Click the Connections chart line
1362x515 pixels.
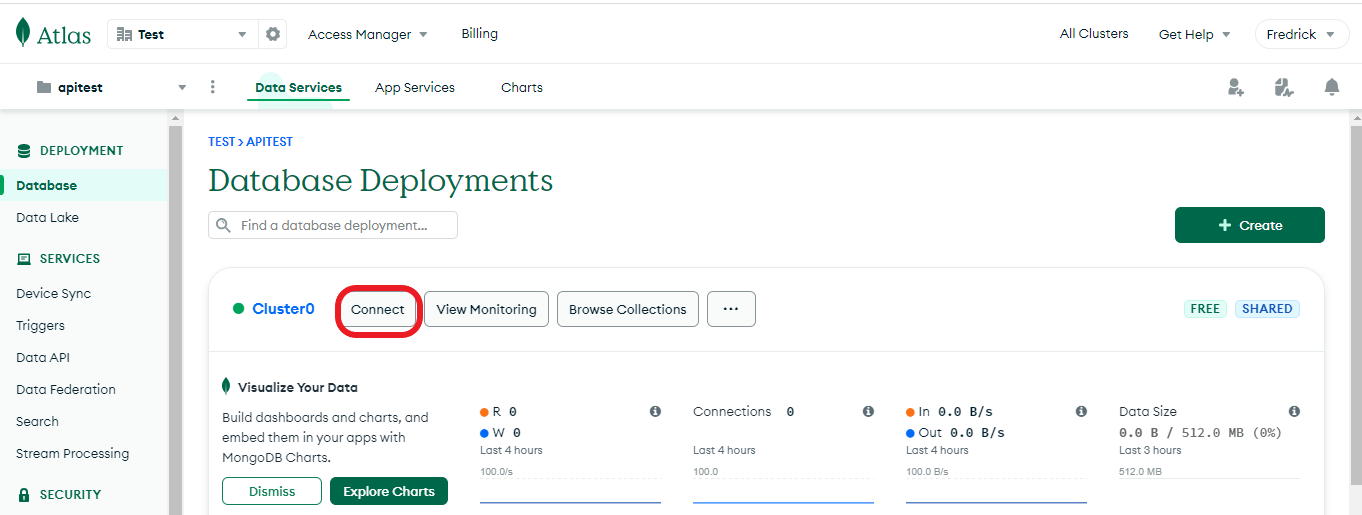(783, 502)
